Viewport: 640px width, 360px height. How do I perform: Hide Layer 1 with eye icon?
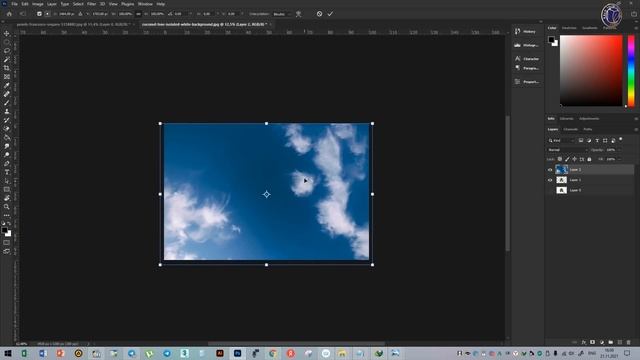coord(550,180)
